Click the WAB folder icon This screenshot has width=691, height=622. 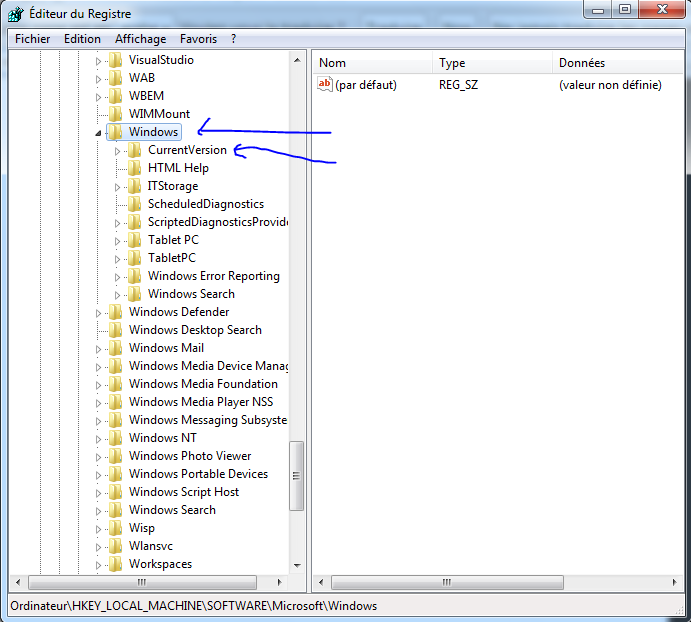(x=115, y=78)
